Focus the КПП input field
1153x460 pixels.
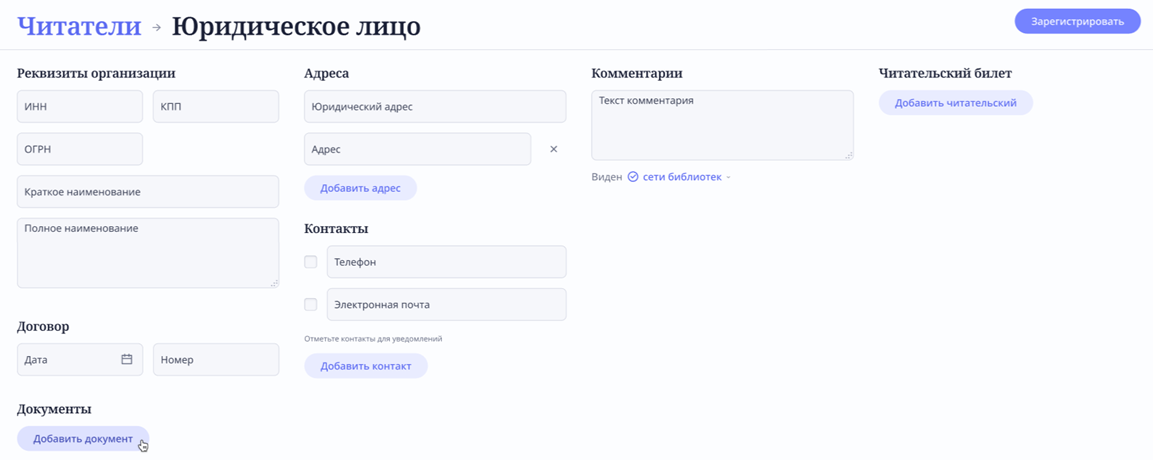coord(216,107)
